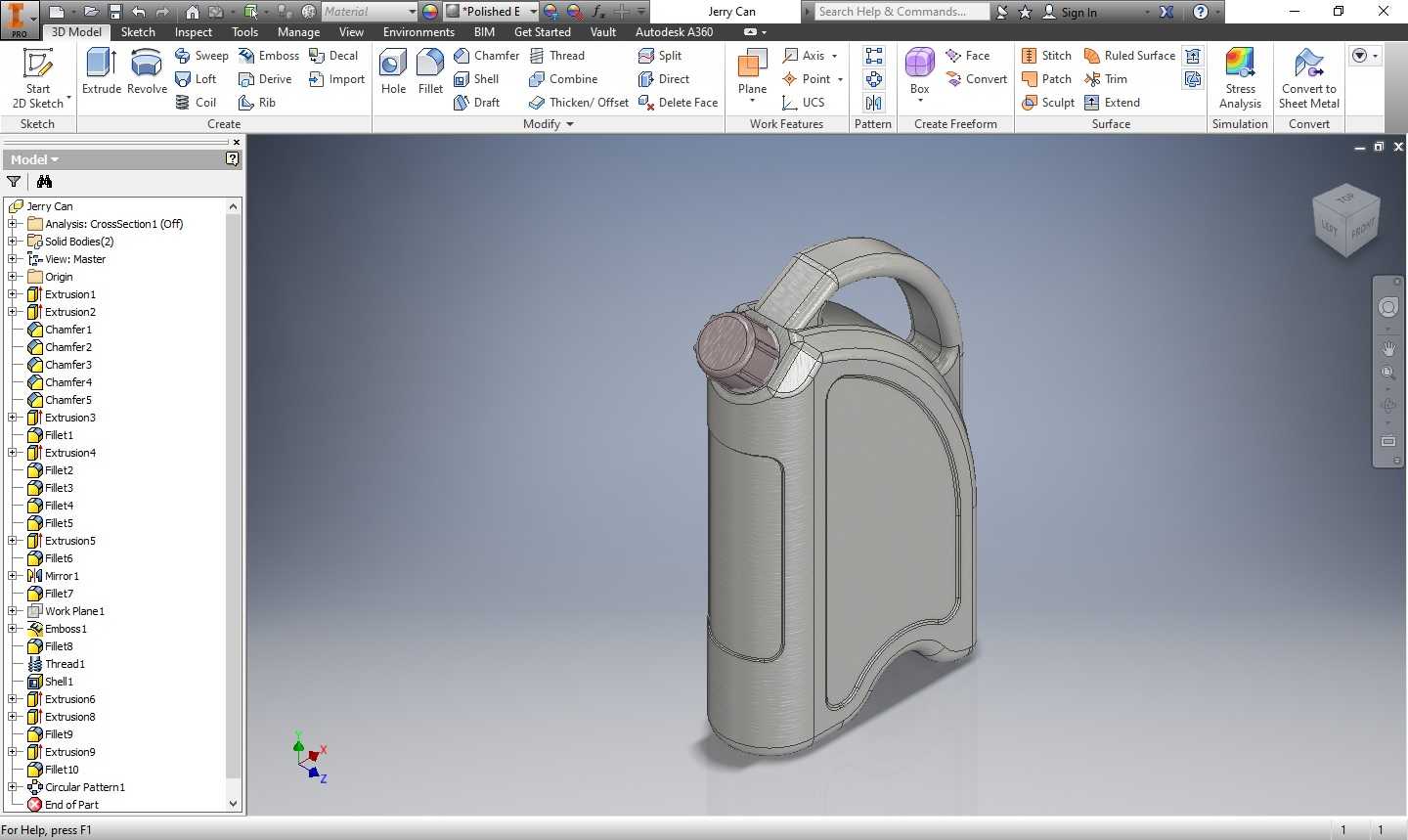Select the Extrude tool
This screenshot has width=1408, height=840.
pos(102,72)
